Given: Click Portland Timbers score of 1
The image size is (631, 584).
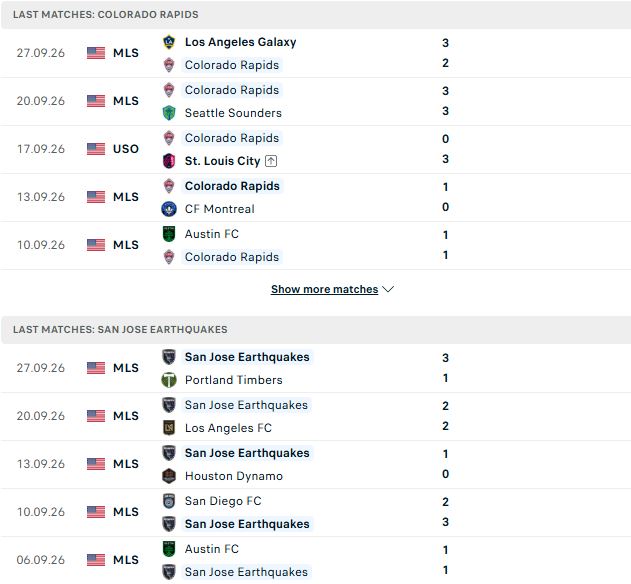Looking at the screenshot, I should [445, 378].
